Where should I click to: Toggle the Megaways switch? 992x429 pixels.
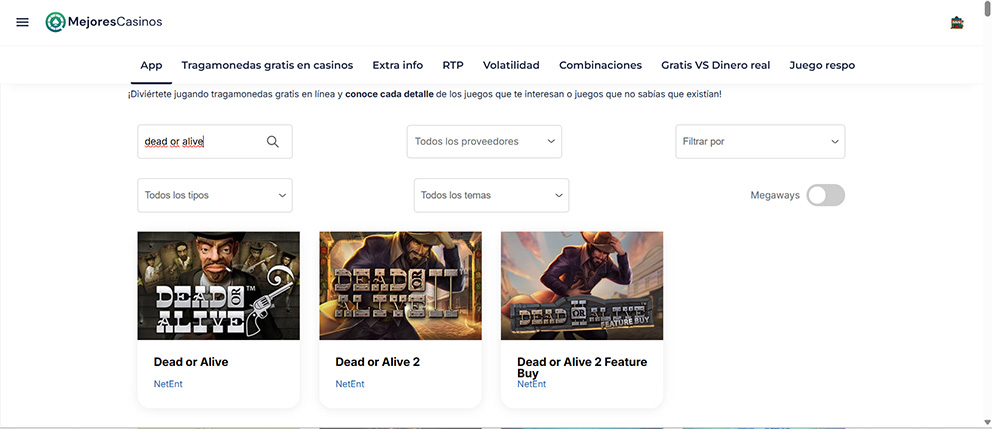(825, 195)
